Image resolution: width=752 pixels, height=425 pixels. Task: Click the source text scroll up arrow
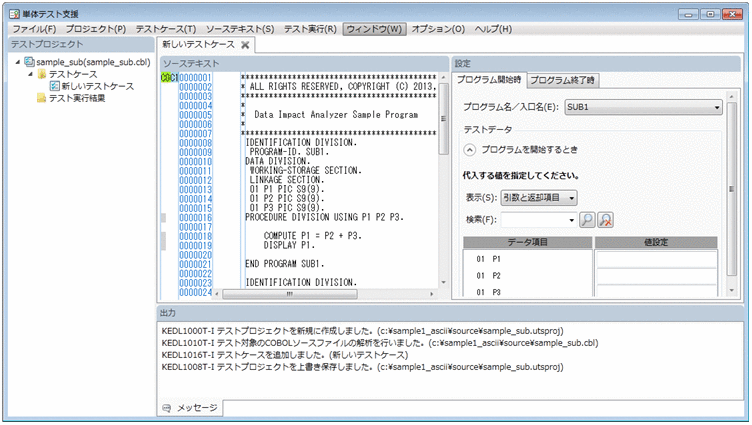click(444, 78)
